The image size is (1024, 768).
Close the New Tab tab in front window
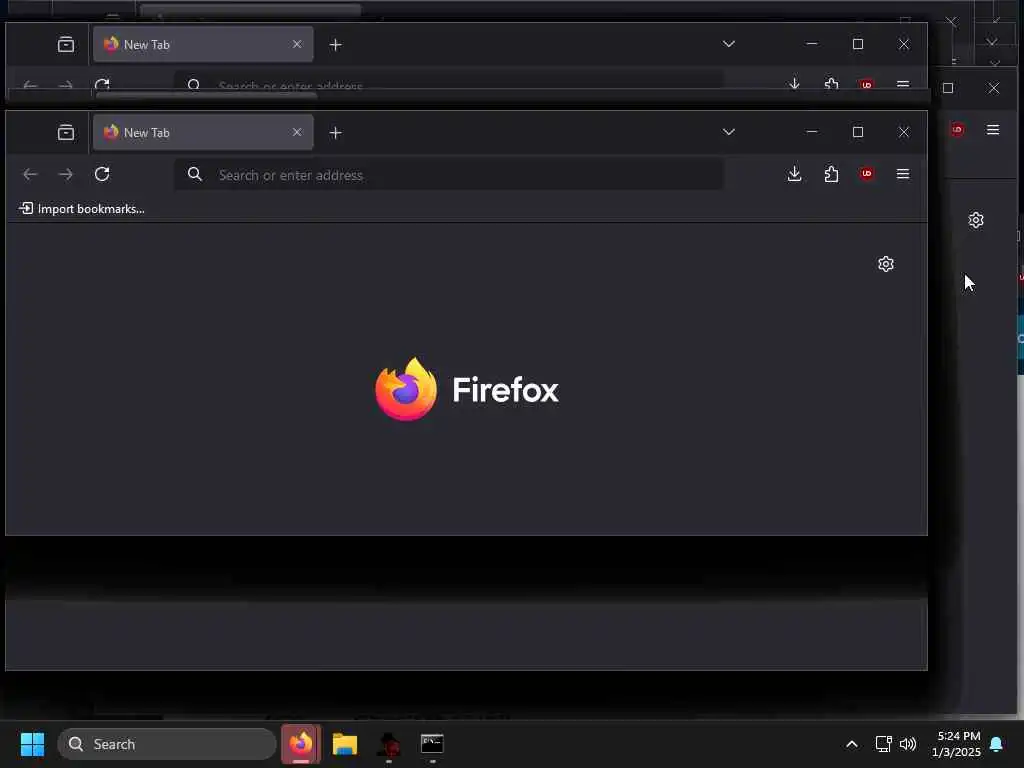(x=297, y=133)
